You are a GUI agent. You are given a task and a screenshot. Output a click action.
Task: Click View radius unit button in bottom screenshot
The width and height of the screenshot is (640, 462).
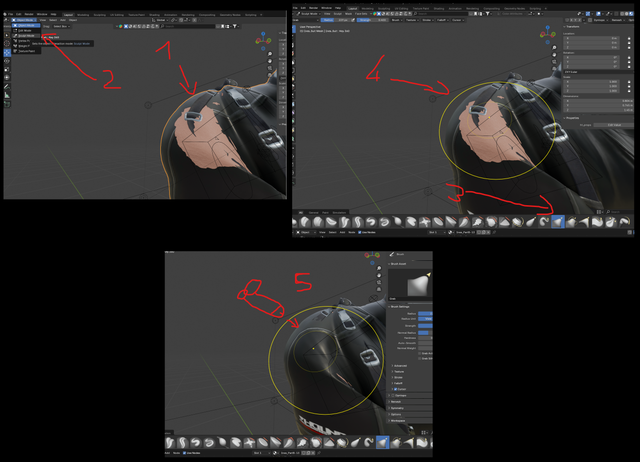(x=425, y=319)
